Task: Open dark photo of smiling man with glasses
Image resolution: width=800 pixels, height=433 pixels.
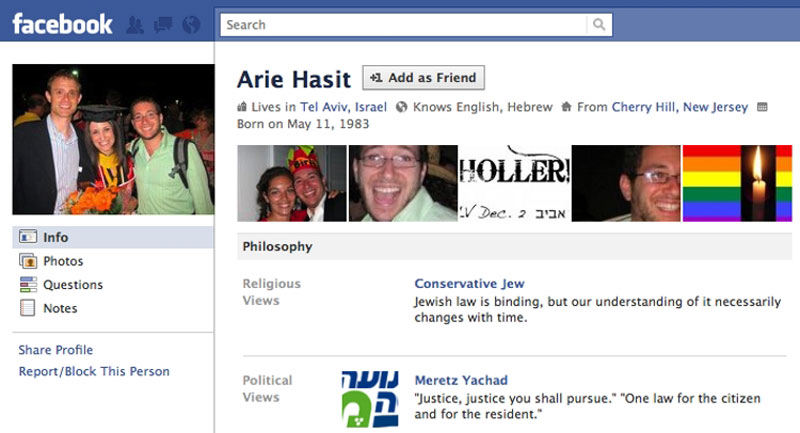Action: click(626, 183)
